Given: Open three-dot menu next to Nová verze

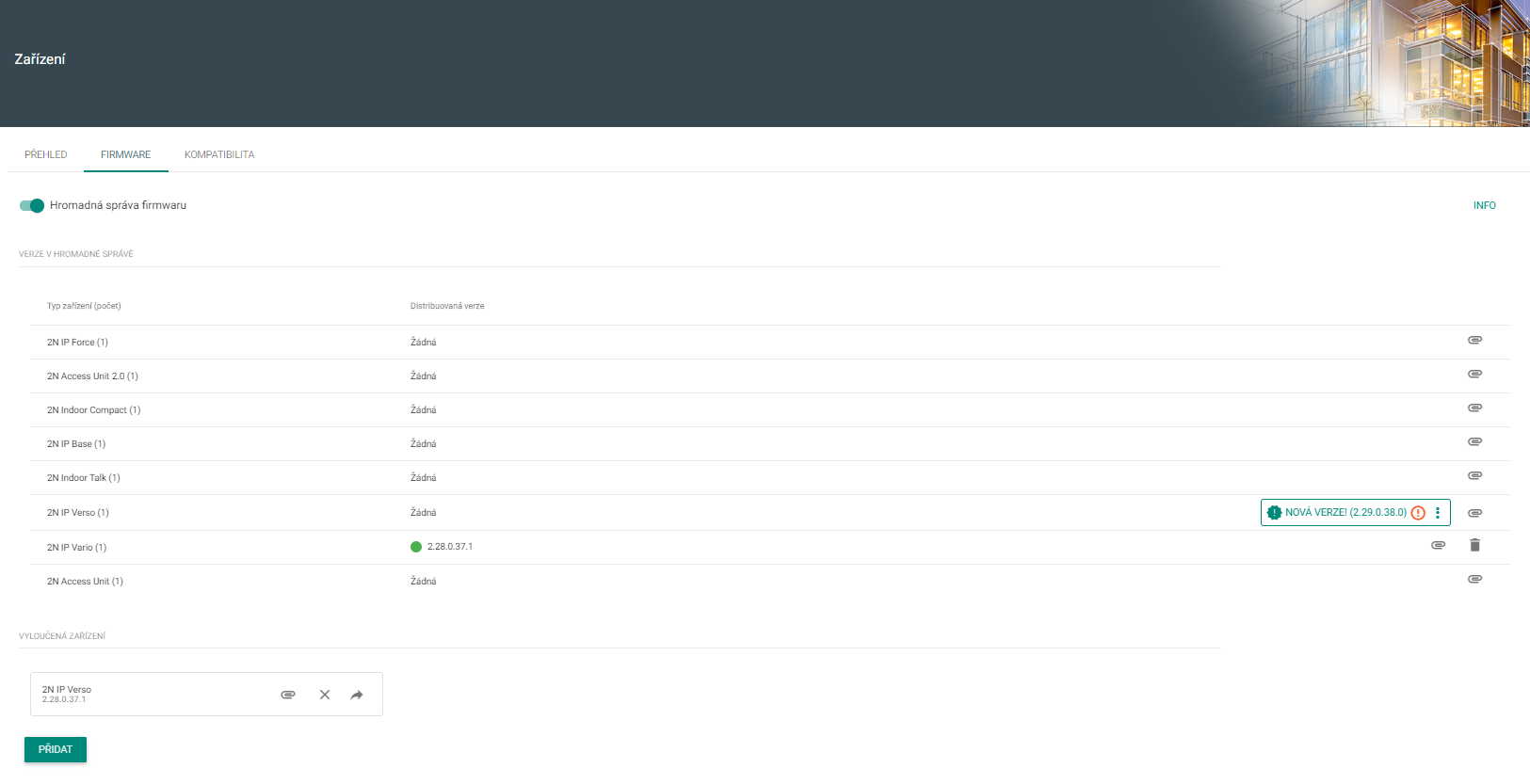Looking at the screenshot, I should tap(1438, 513).
